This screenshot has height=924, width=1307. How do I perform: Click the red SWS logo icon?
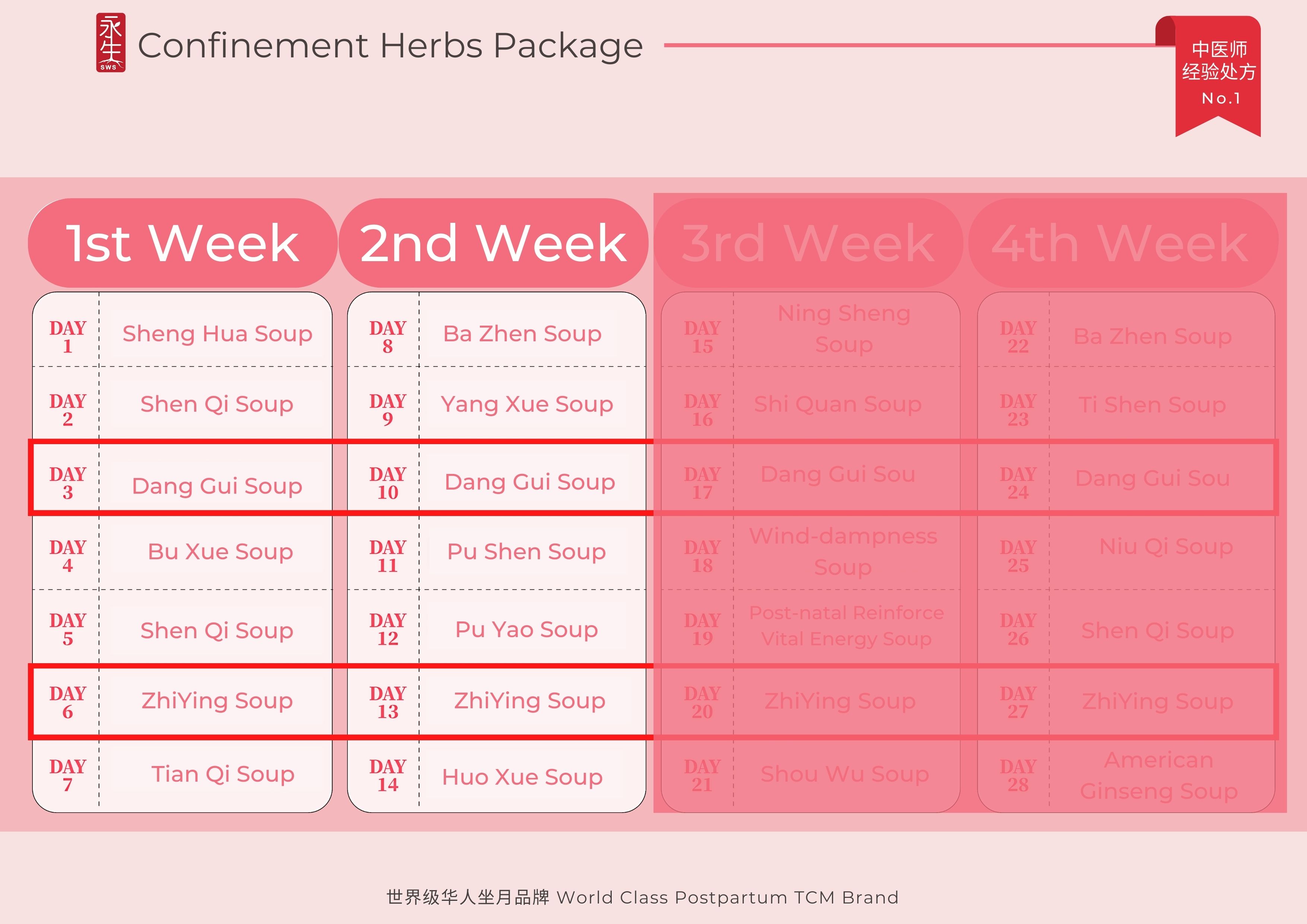(x=110, y=43)
